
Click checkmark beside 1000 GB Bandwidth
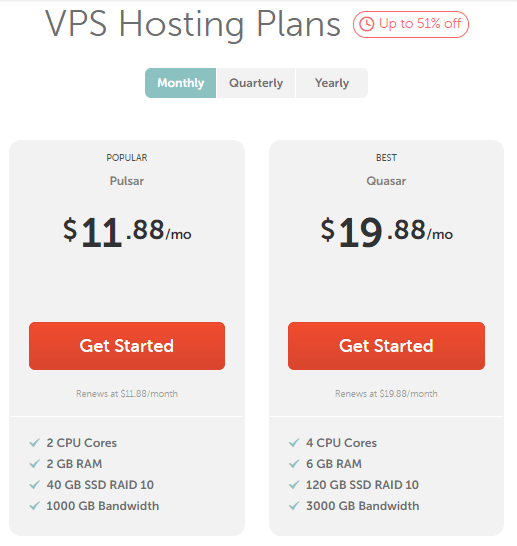point(34,506)
